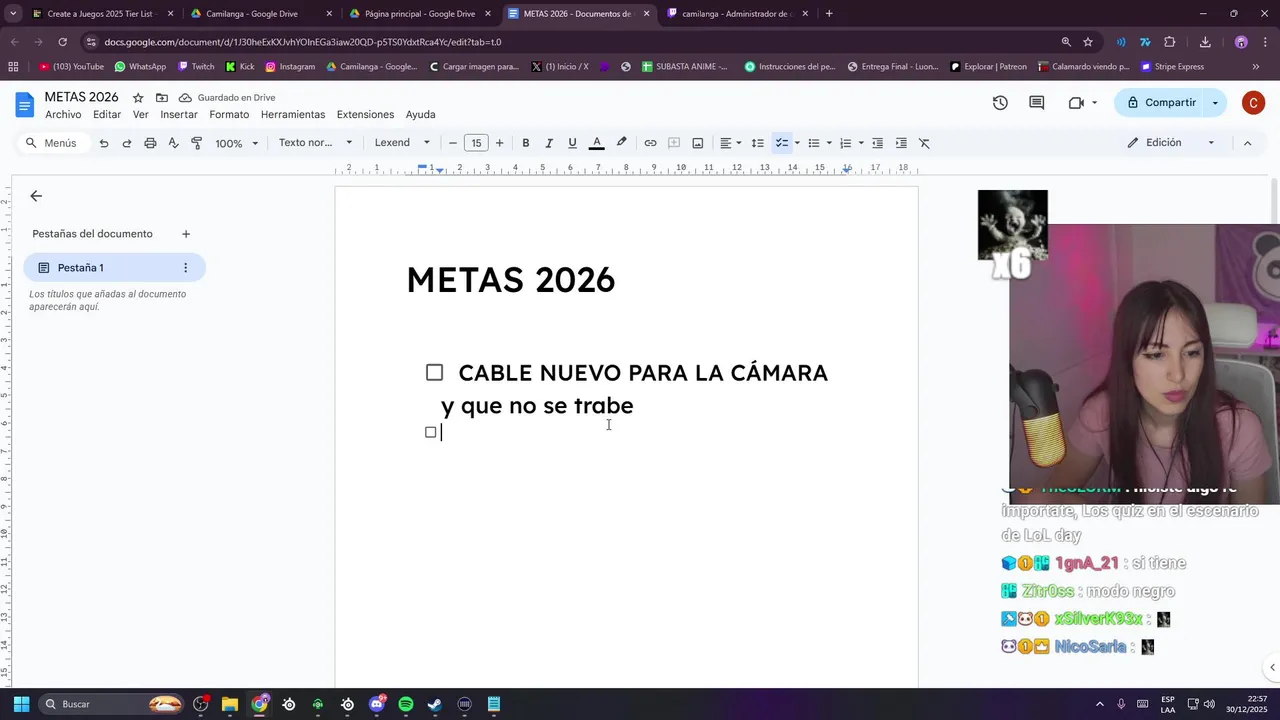
Task: Click the METAS 2026 heading text
Action: 510,280
